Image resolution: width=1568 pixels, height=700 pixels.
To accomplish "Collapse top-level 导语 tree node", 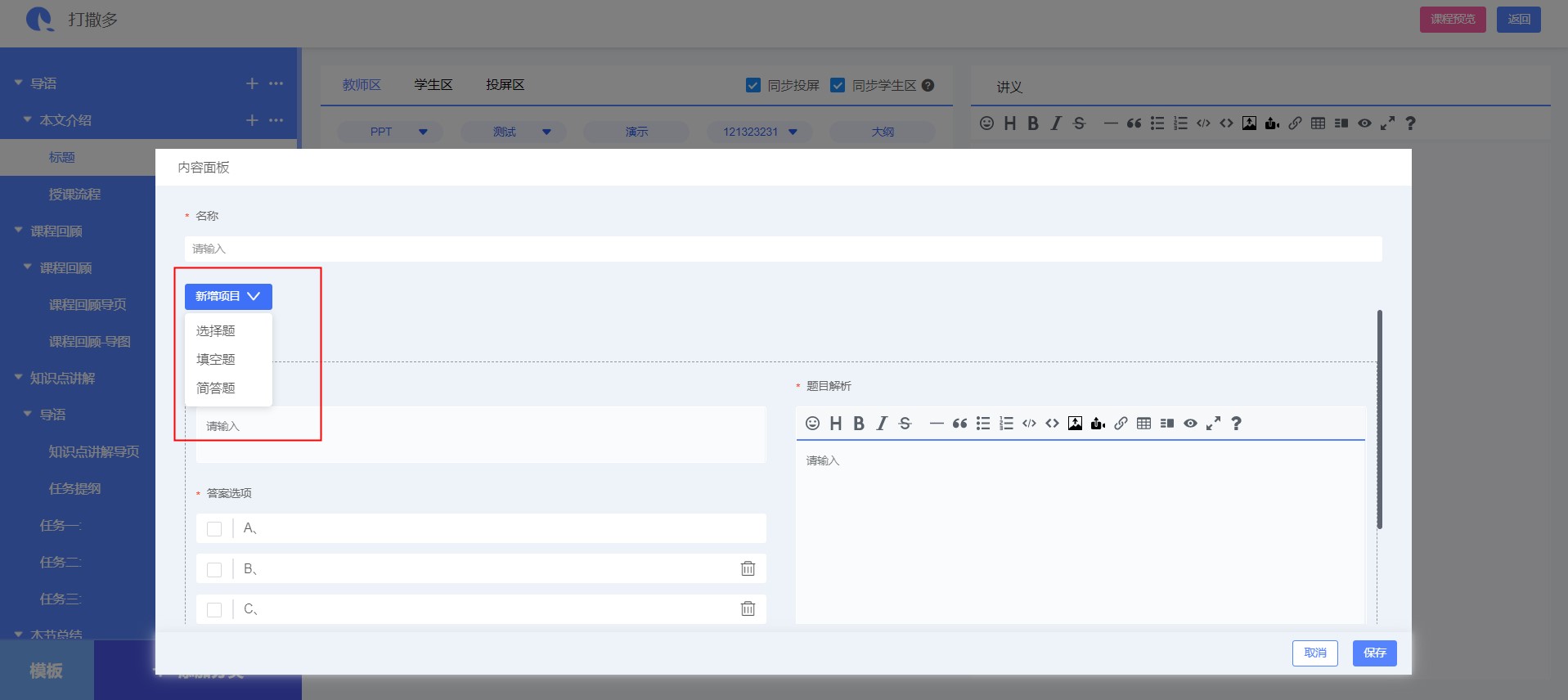I will (18, 83).
